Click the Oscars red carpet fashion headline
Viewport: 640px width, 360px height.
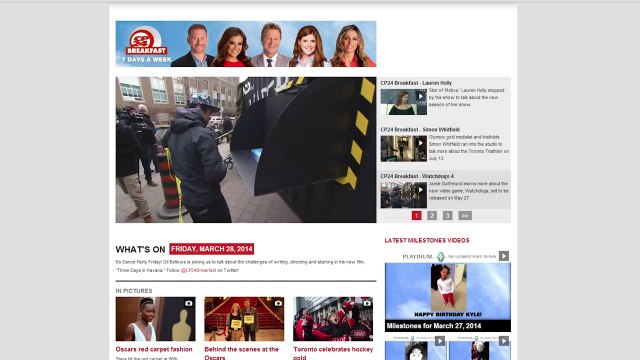coord(154,349)
